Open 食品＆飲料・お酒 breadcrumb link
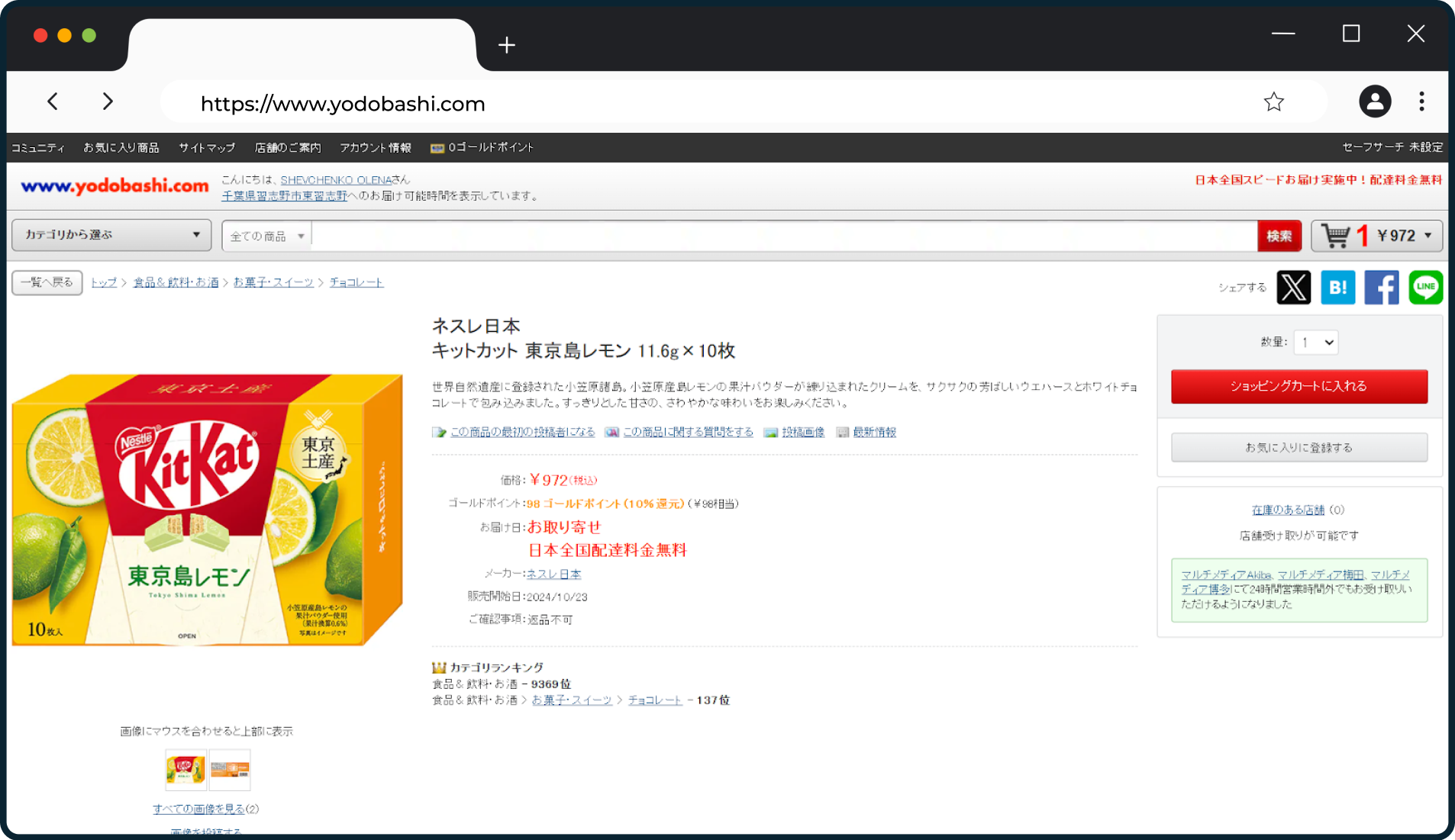1455x840 pixels. coord(176,283)
